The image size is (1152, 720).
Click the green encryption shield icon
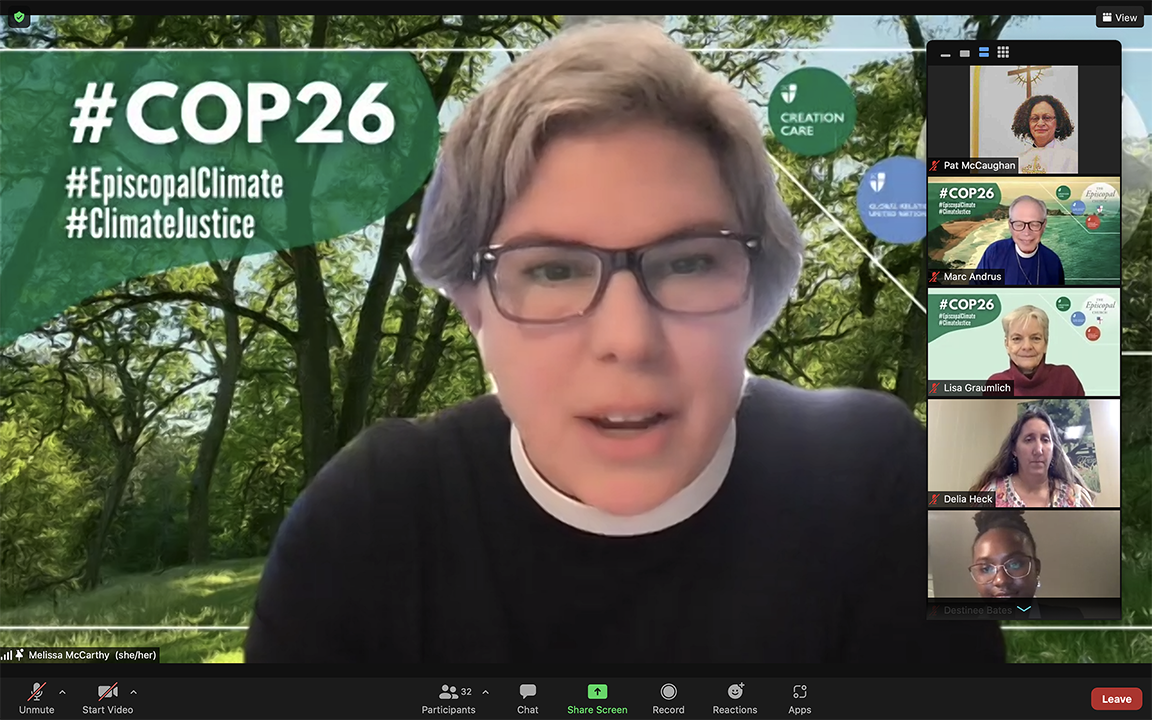19,18
